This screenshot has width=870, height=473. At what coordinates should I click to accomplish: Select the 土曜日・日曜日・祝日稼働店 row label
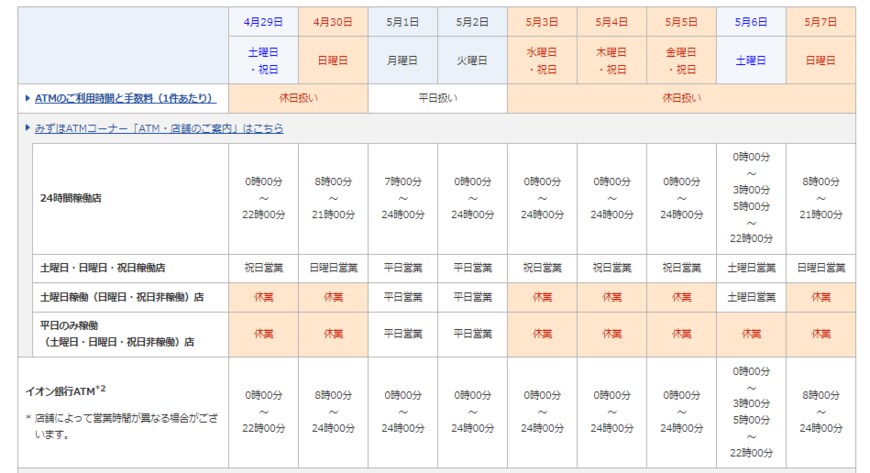(x=100, y=268)
